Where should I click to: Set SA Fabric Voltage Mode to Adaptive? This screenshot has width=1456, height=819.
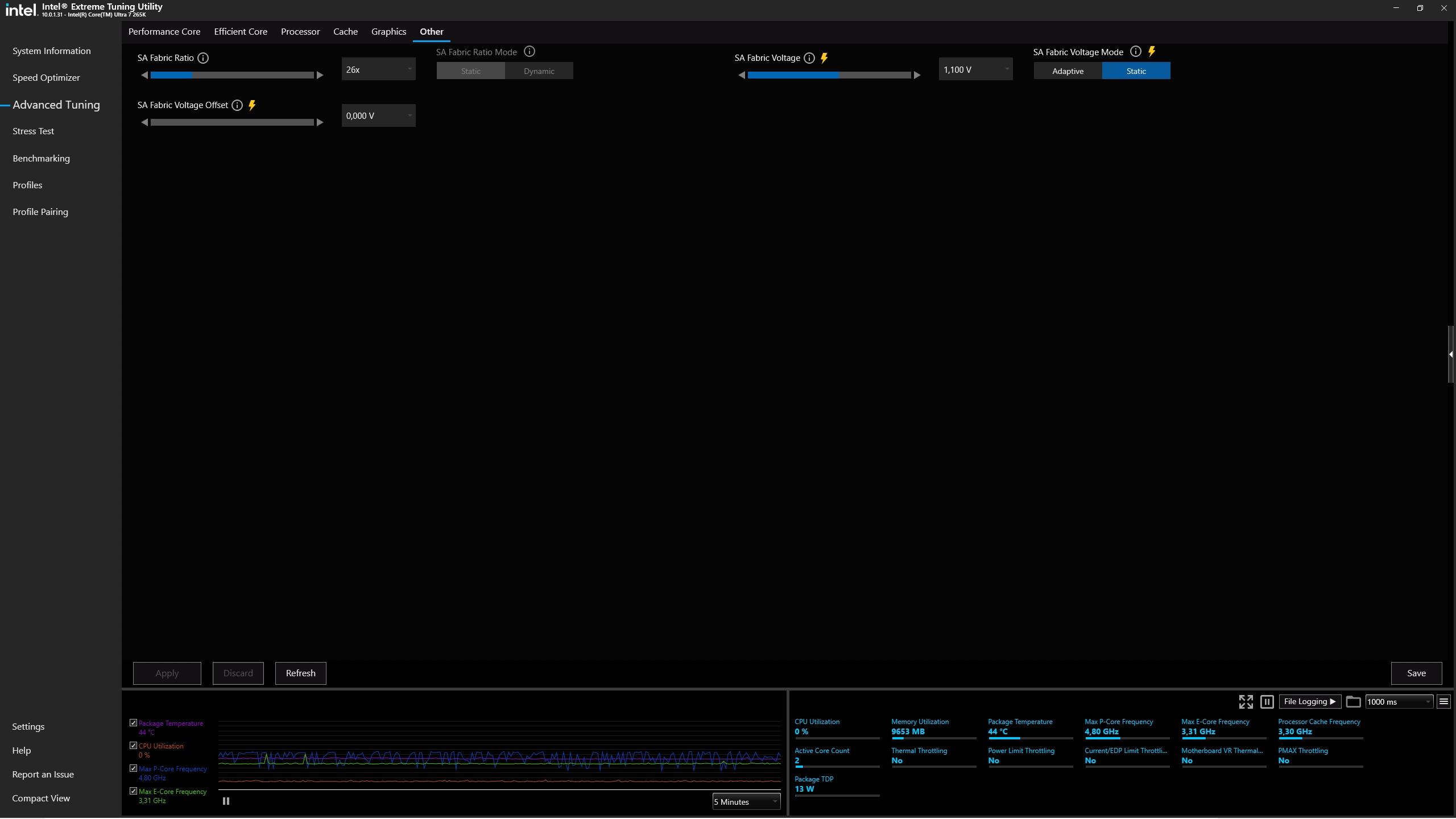pos(1068,71)
